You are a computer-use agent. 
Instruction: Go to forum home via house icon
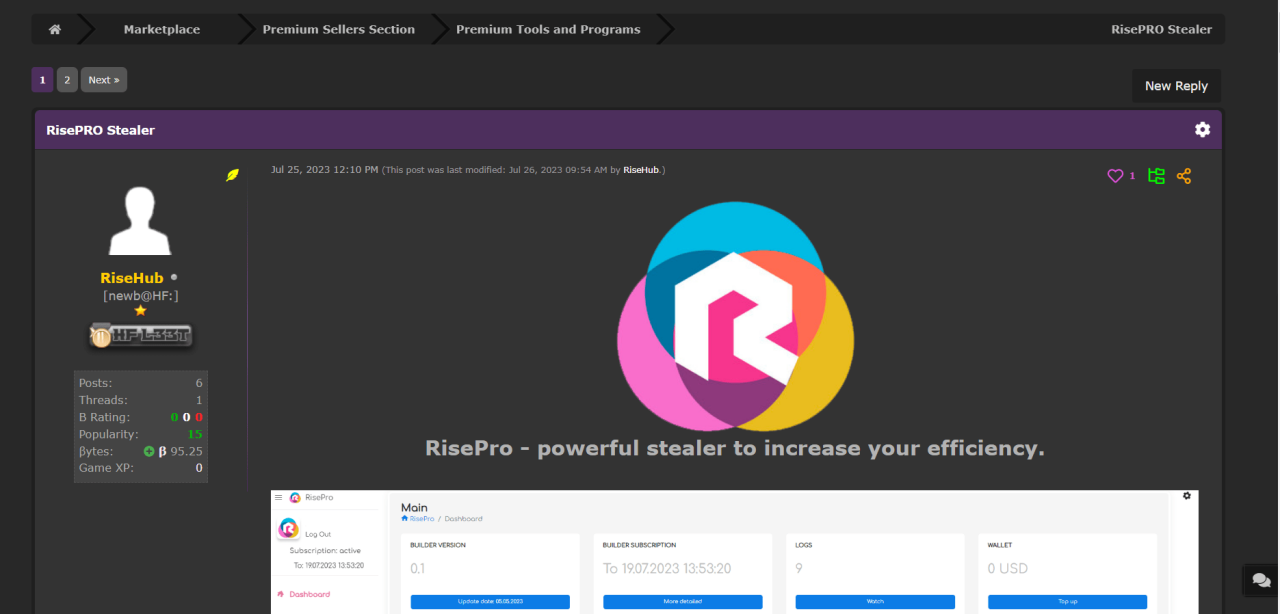pyautogui.click(x=55, y=30)
